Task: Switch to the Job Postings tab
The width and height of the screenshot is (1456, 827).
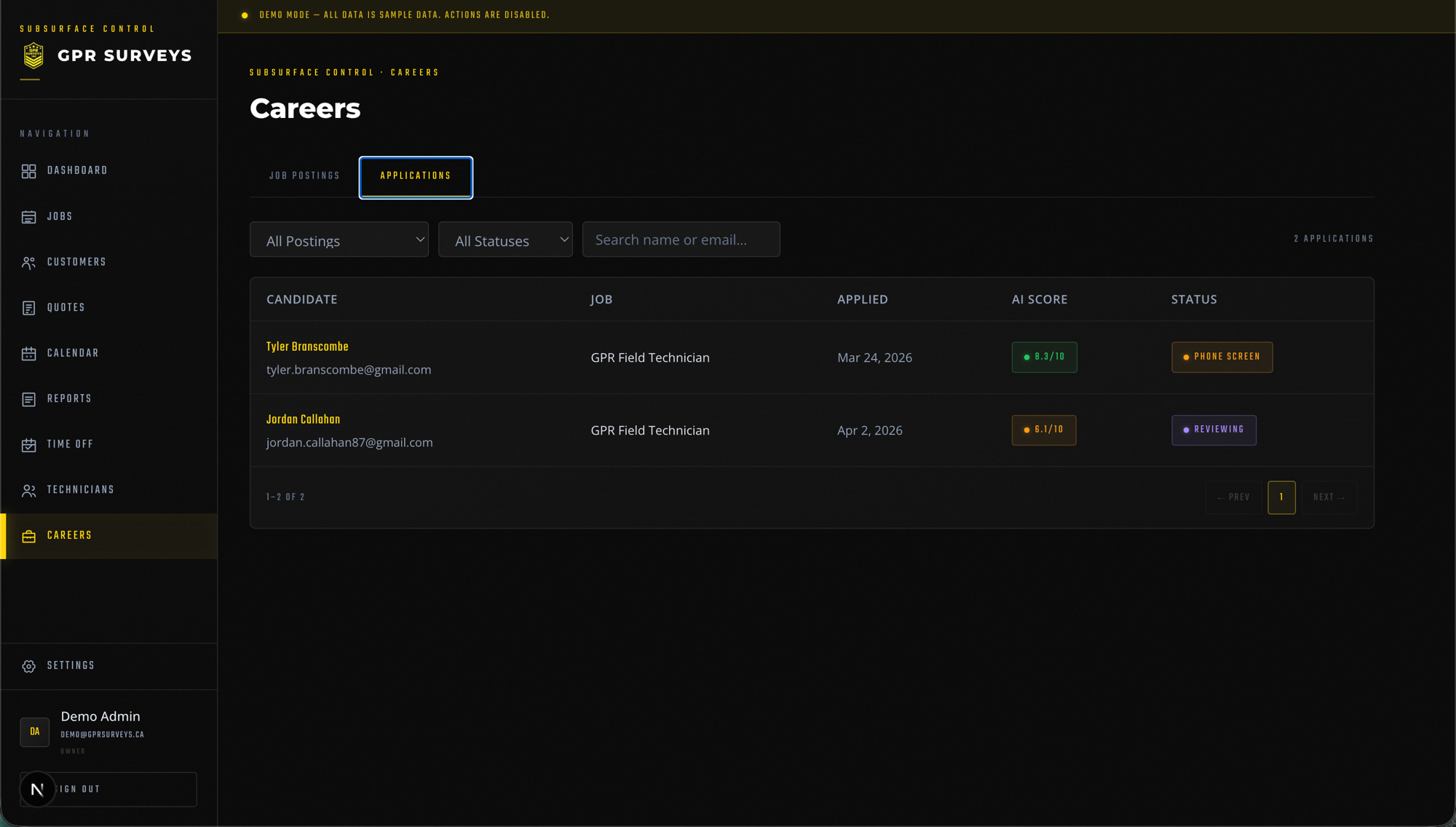Action: click(304, 176)
